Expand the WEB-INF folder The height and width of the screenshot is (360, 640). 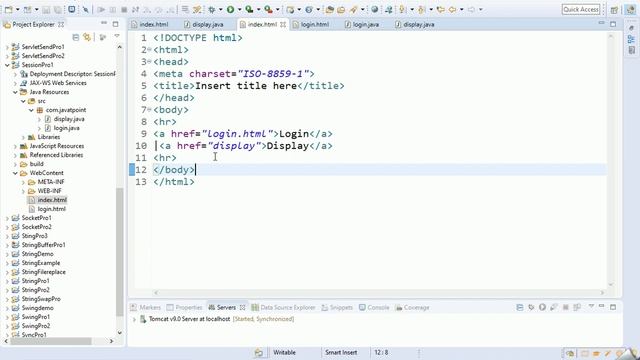click(23, 191)
